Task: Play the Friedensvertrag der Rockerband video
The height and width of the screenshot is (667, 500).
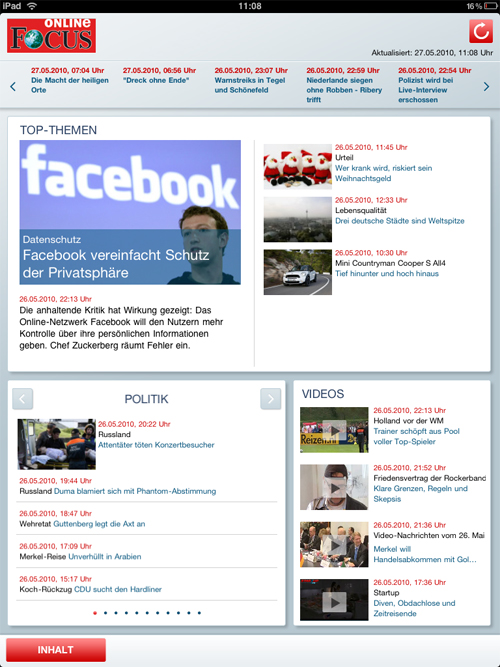Action: click(x=334, y=487)
